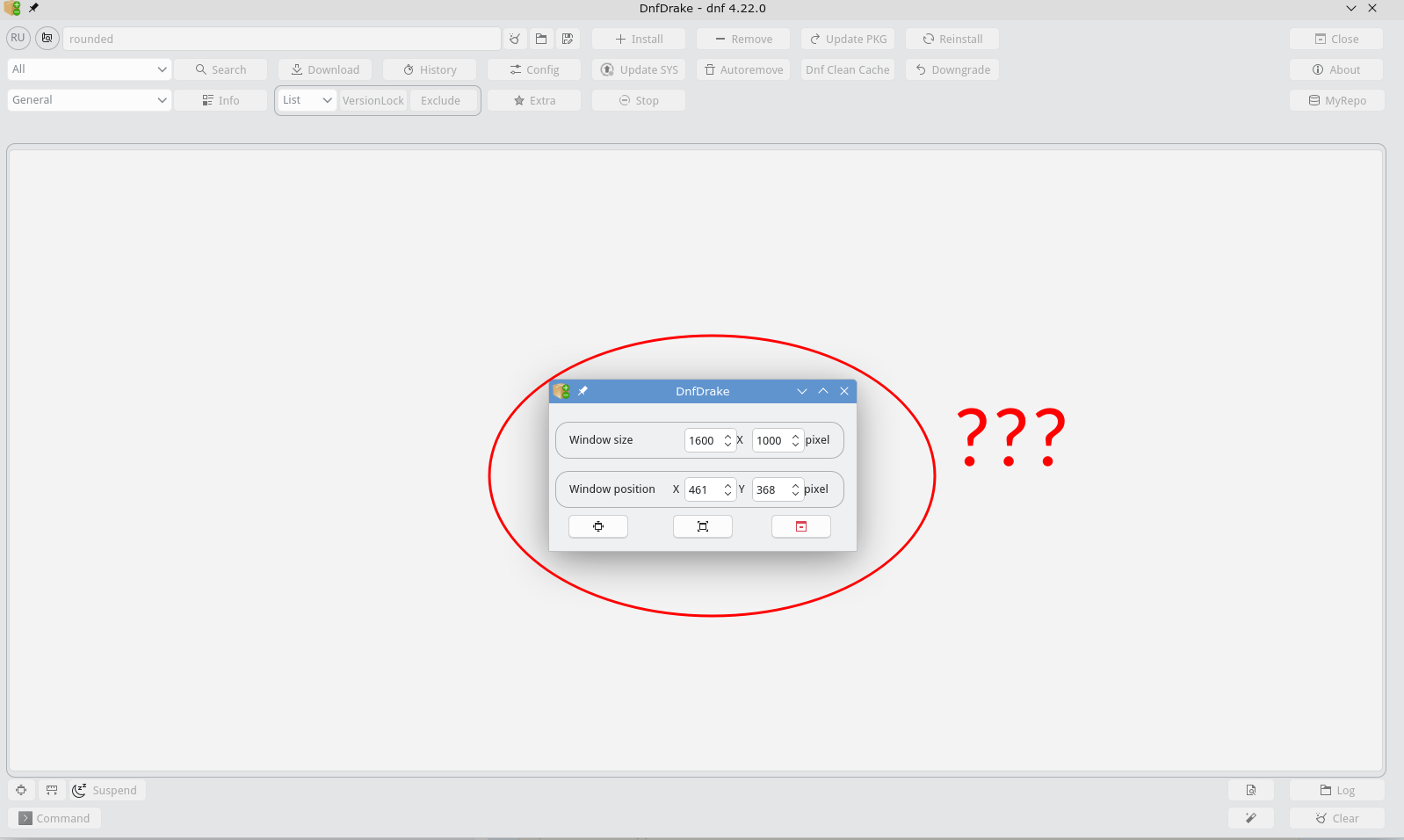The width and height of the screenshot is (1404, 840).
Task: Click the package search text field
Action: click(x=281, y=39)
